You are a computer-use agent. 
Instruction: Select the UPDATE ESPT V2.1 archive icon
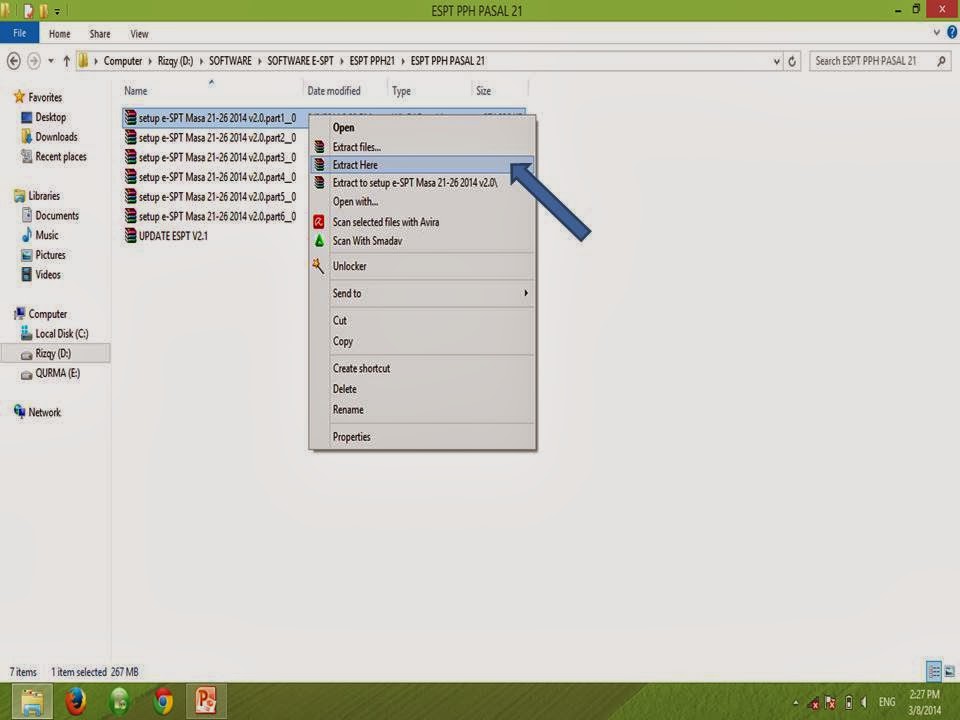(130, 235)
